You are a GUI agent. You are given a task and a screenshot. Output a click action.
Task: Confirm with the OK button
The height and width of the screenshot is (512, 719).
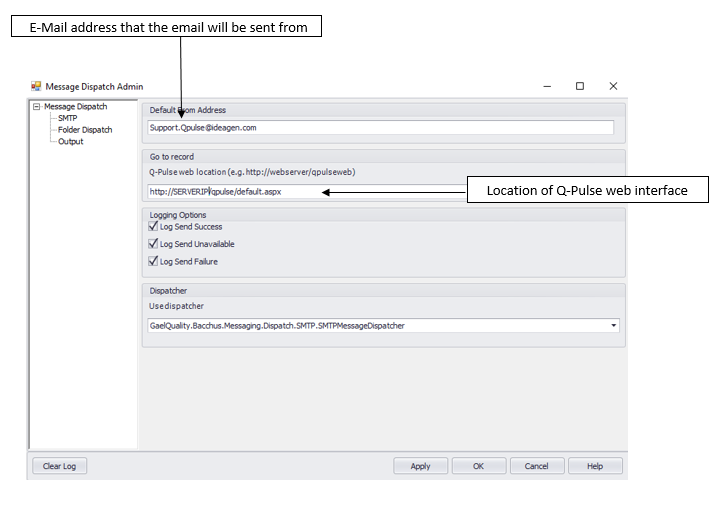click(479, 466)
